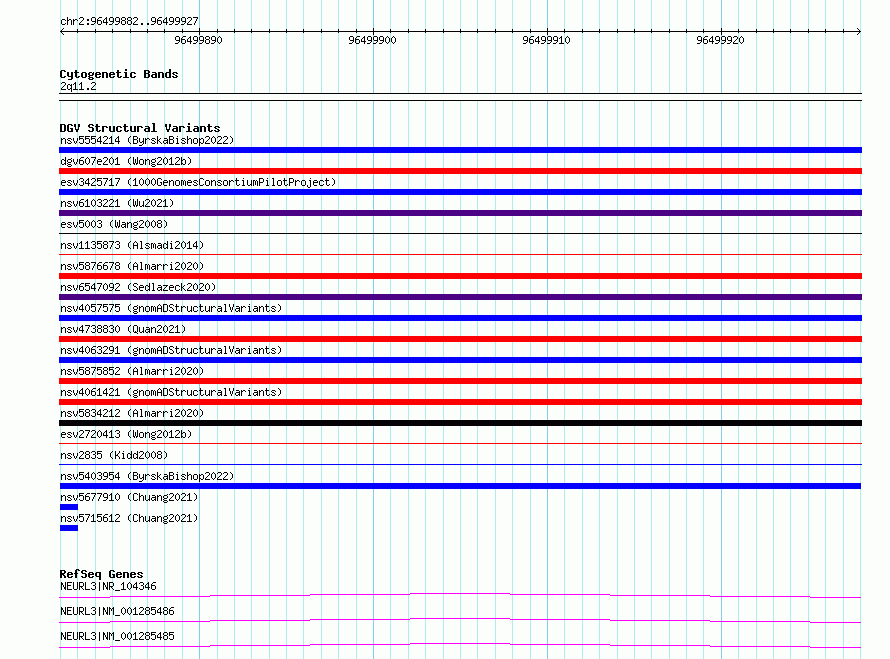Open variant dgv607e201 (Wong2012b) label
This screenshot has height=659, width=890.
(x=126, y=161)
